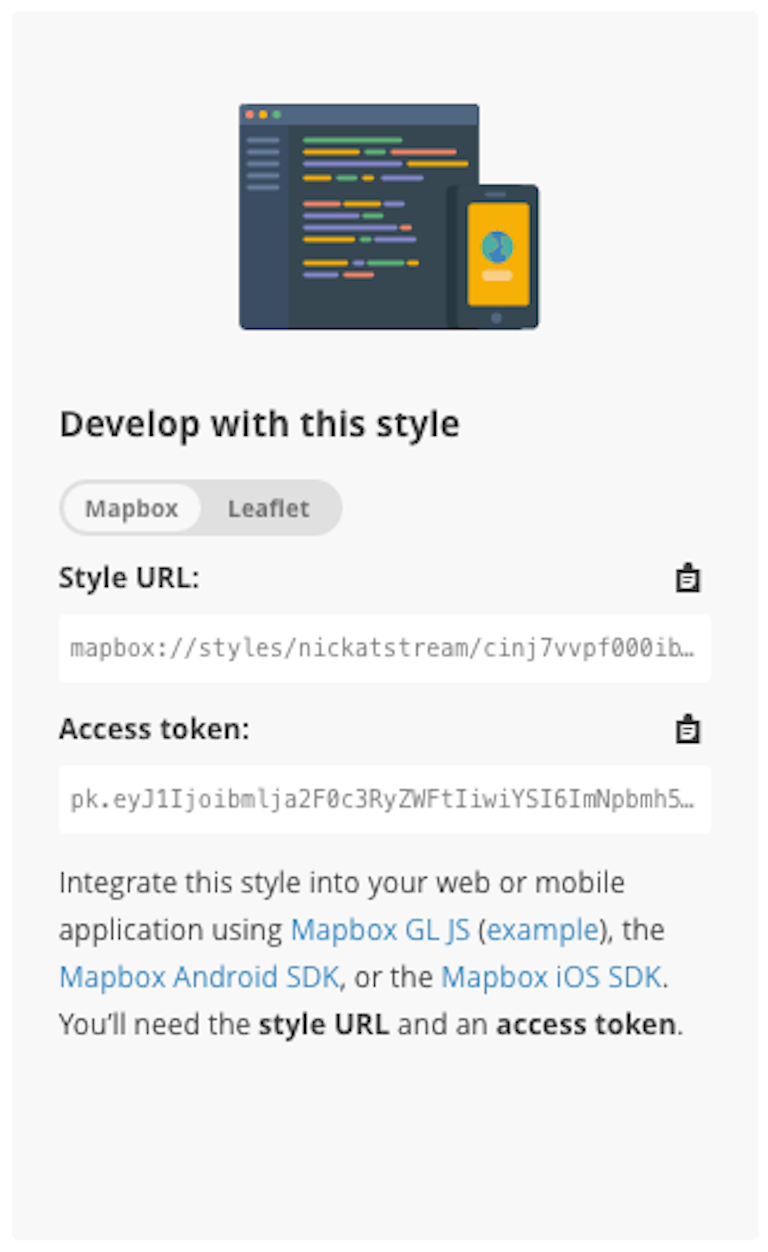Click the yellow dot in illustrated code window
This screenshot has width=768, height=1252.
click(263, 114)
